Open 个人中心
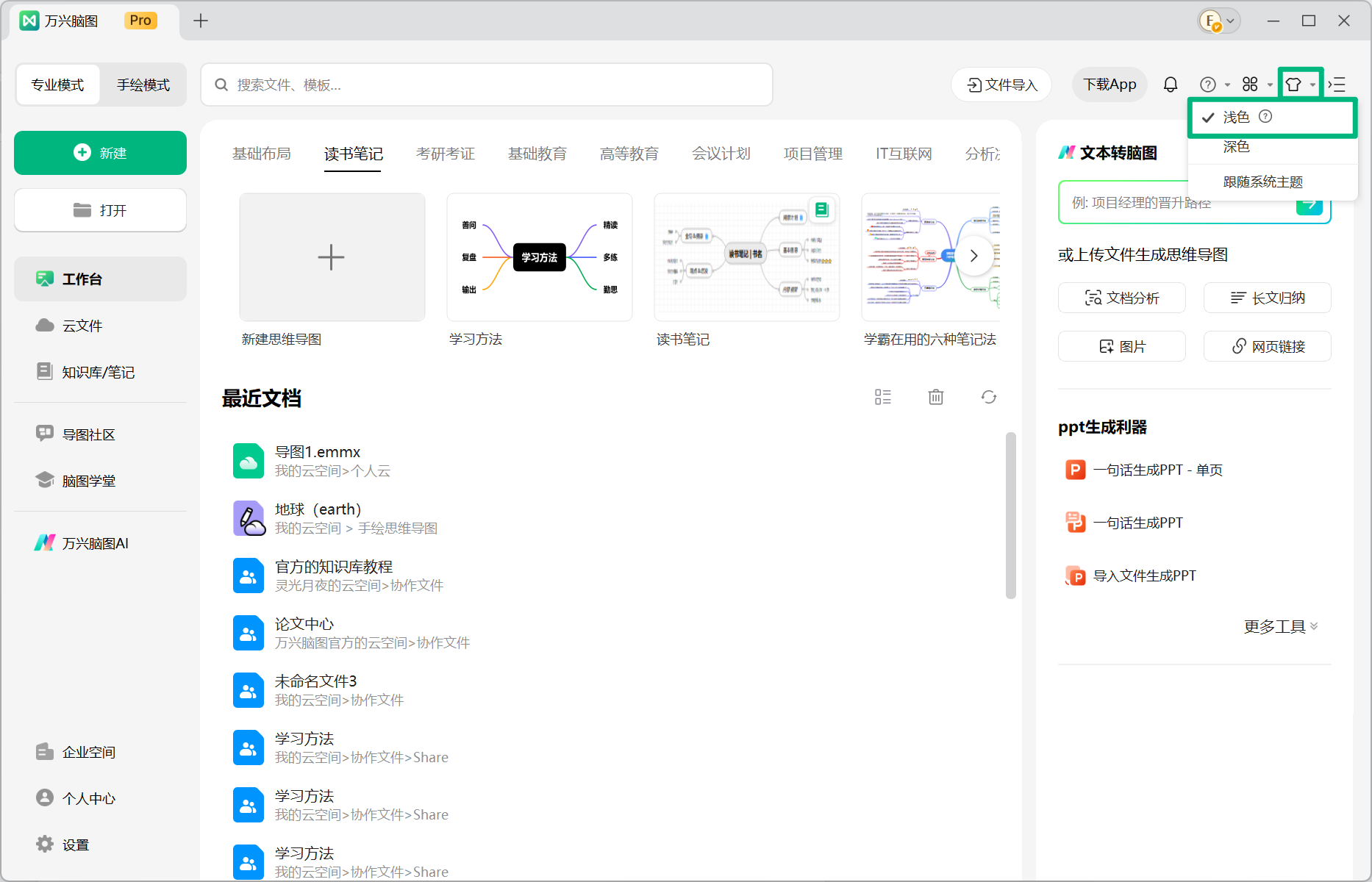Screen dimensions: 1372x882 (100, 797)
